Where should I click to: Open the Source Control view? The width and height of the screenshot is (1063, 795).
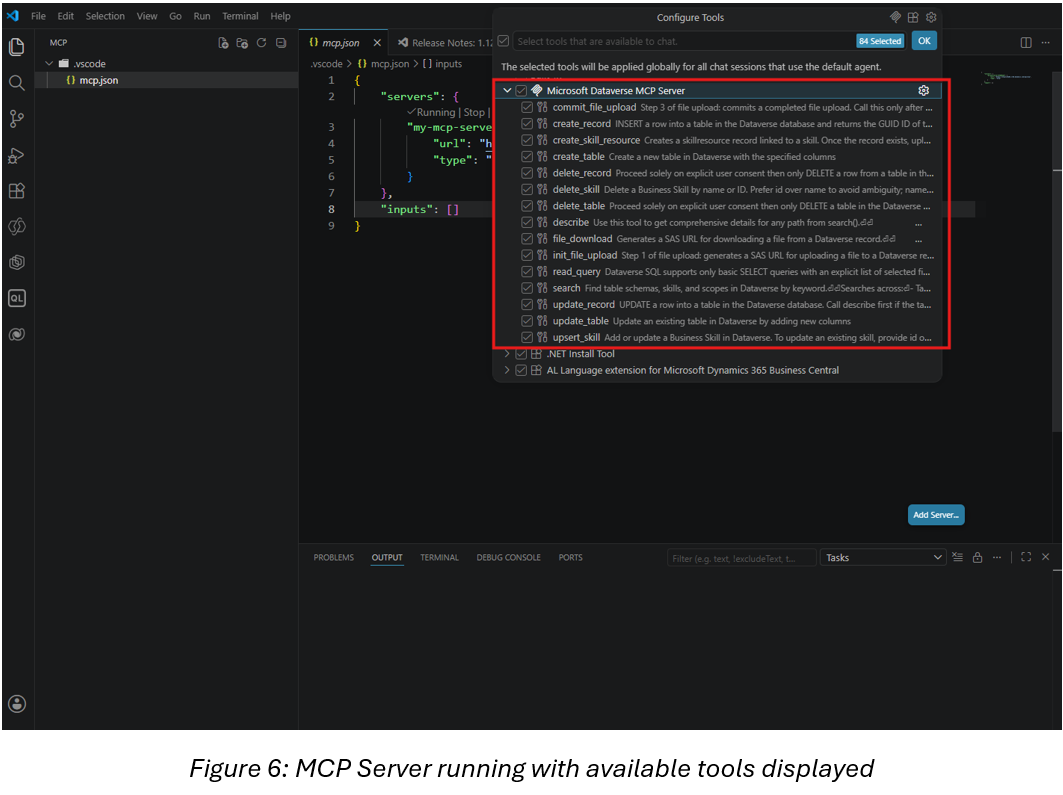tap(16, 119)
